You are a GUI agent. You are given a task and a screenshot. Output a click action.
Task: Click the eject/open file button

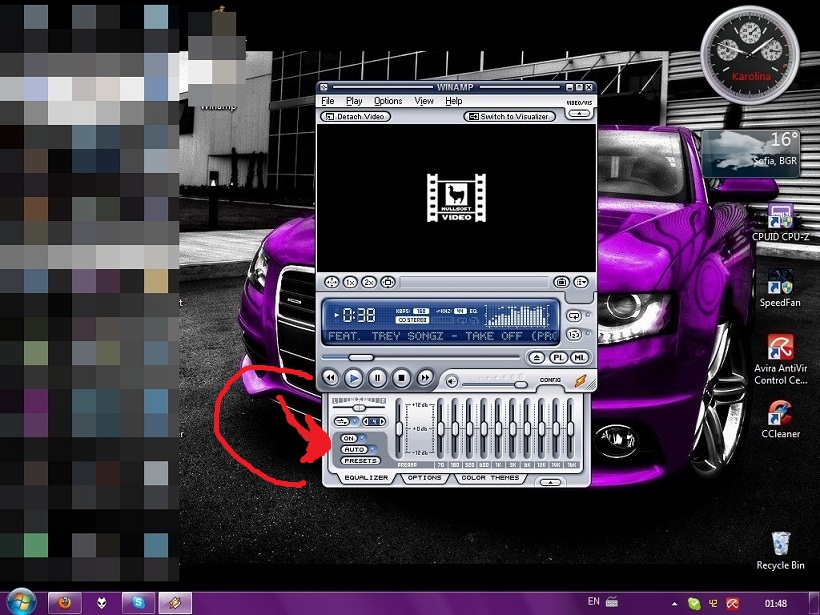536,358
